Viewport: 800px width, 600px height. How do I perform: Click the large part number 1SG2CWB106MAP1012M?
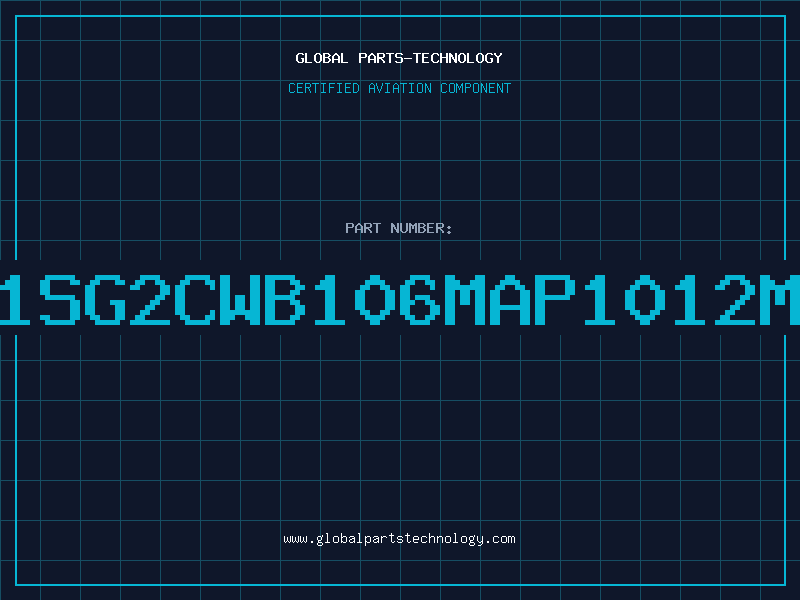[400, 299]
